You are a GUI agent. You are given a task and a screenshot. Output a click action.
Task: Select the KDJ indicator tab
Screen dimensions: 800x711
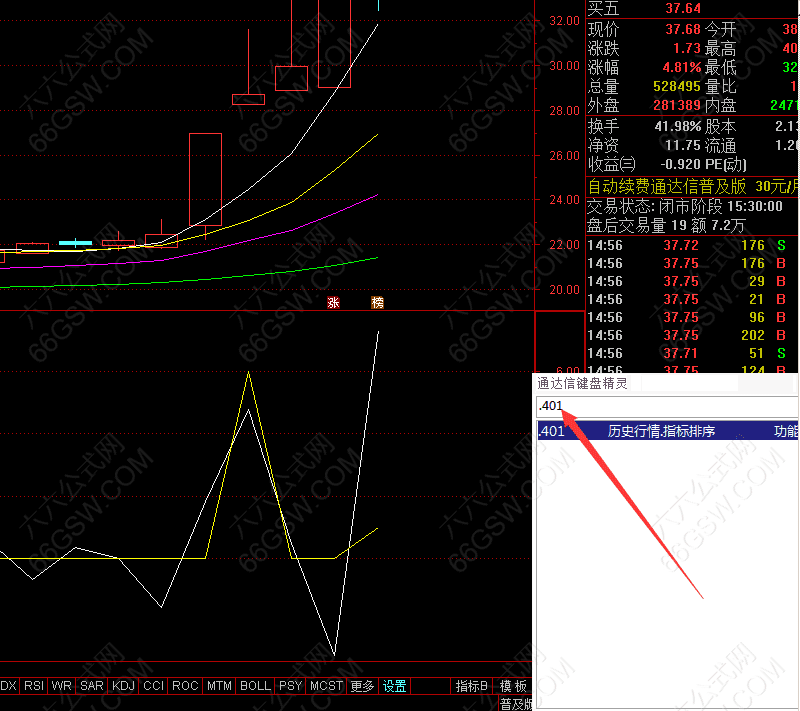(123, 686)
